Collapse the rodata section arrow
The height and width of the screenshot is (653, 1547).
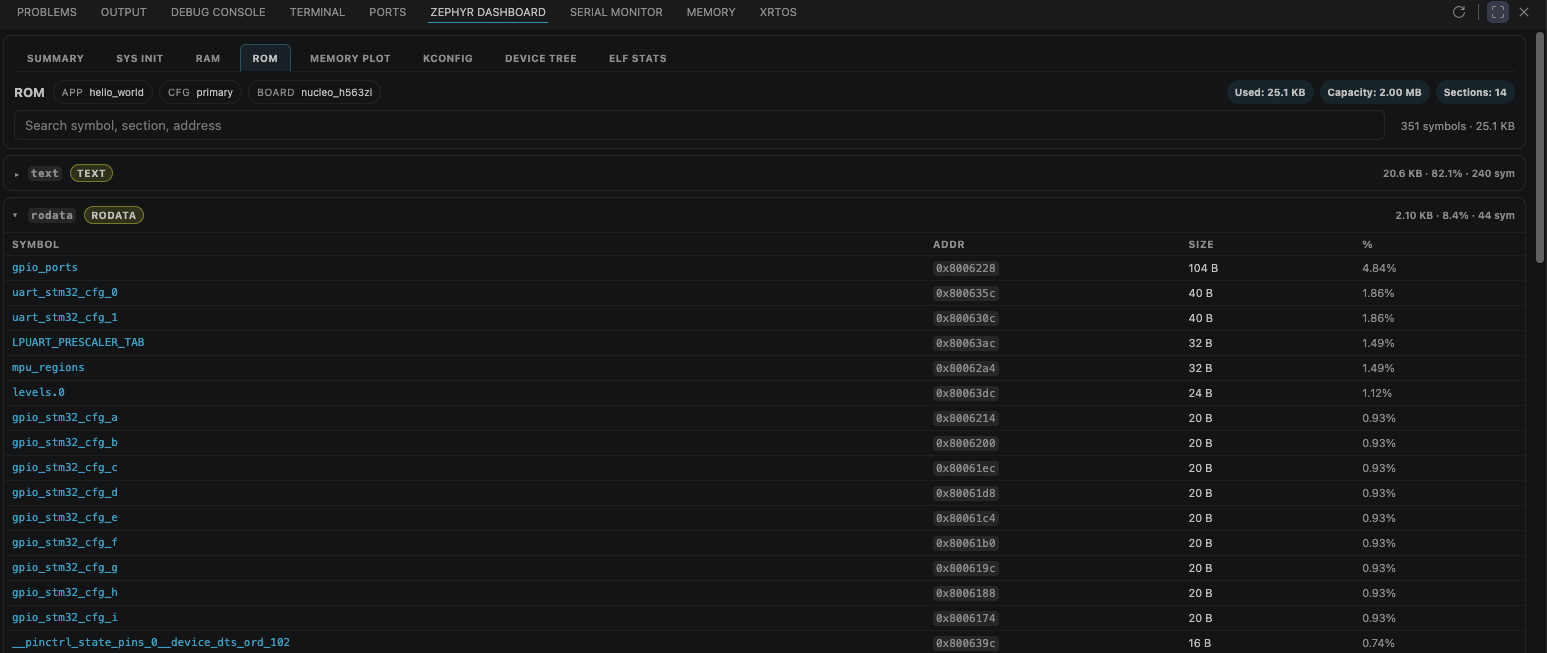[x=16, y=216]
